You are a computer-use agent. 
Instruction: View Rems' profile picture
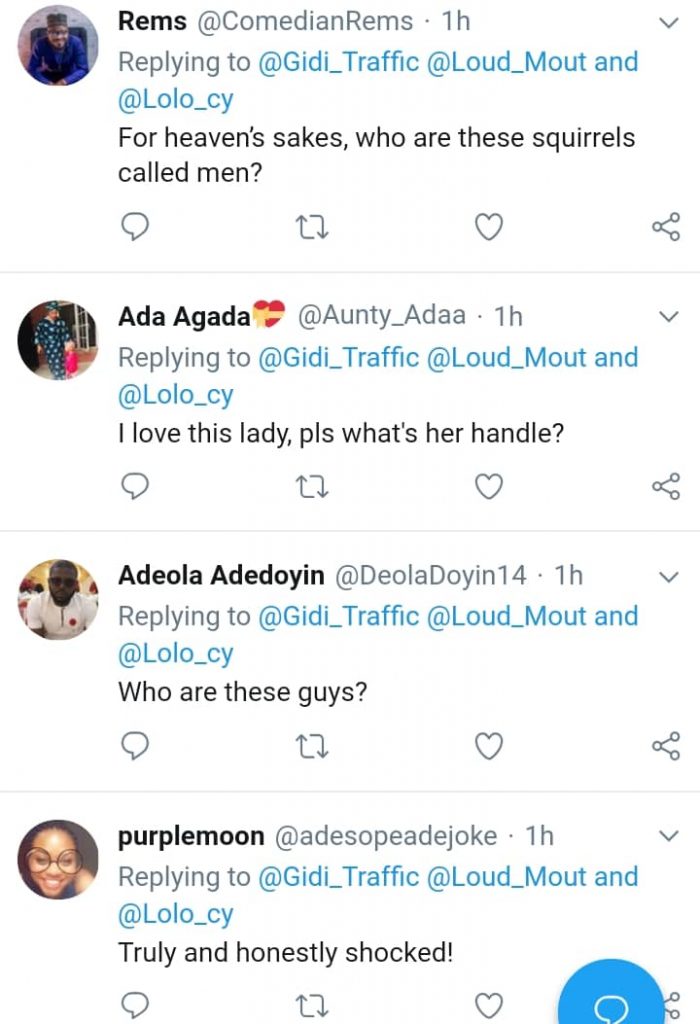[58, 45]
